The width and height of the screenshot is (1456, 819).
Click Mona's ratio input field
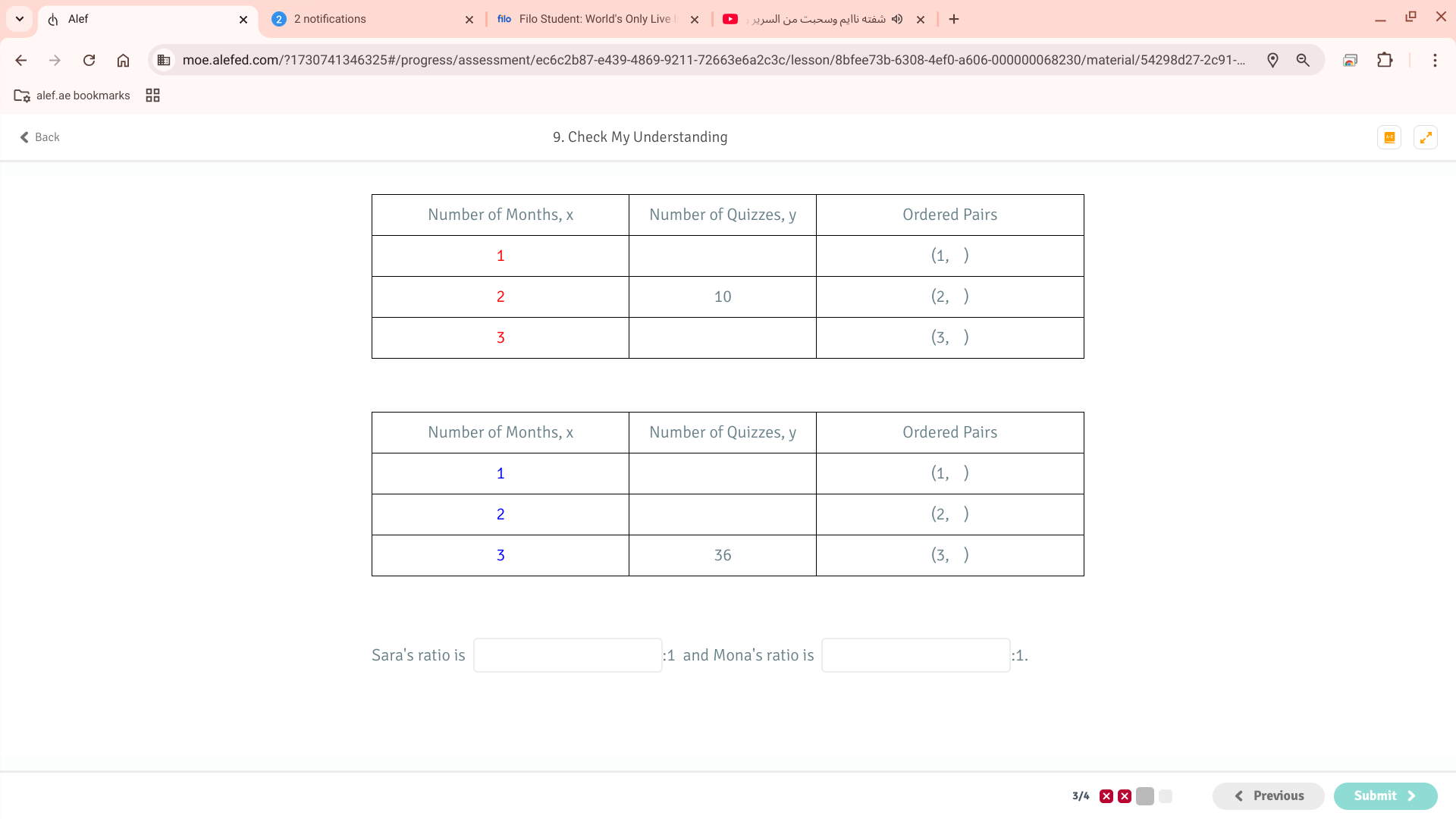[915, 655]
